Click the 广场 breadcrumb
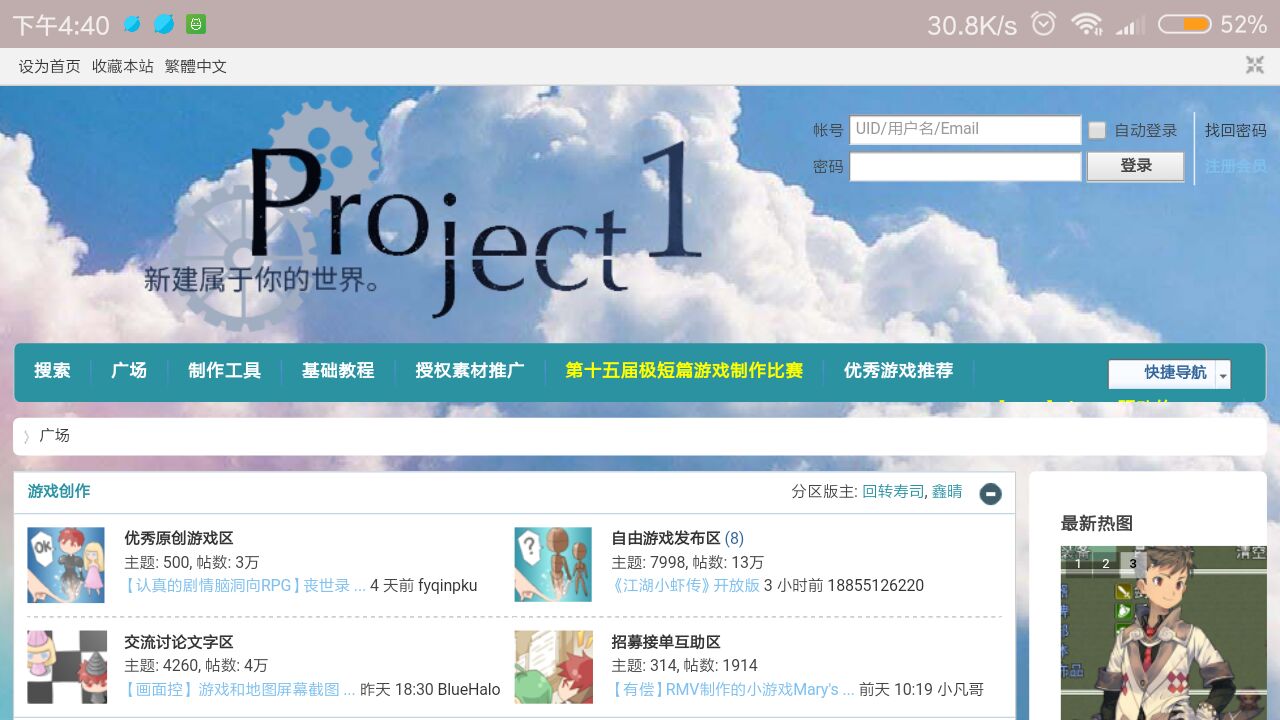 (55, 436)
